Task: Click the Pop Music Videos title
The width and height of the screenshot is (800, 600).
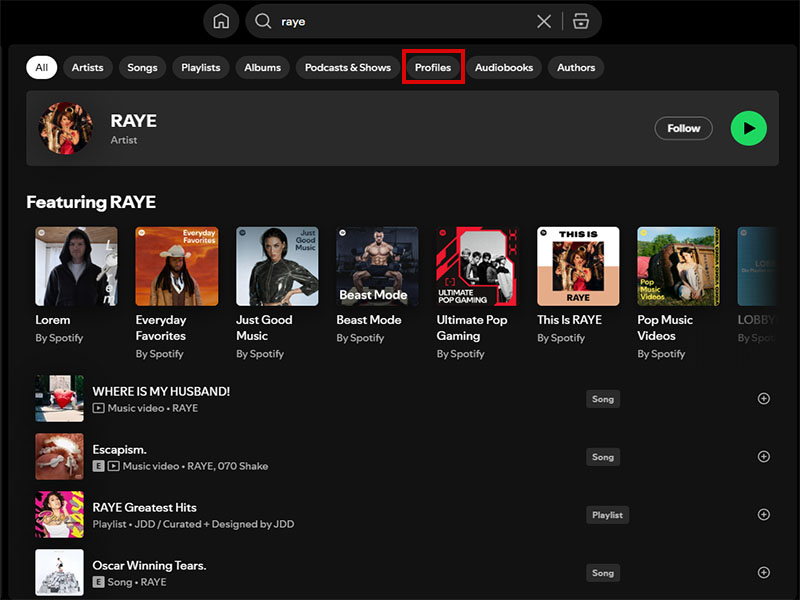Action: [665, 328]
